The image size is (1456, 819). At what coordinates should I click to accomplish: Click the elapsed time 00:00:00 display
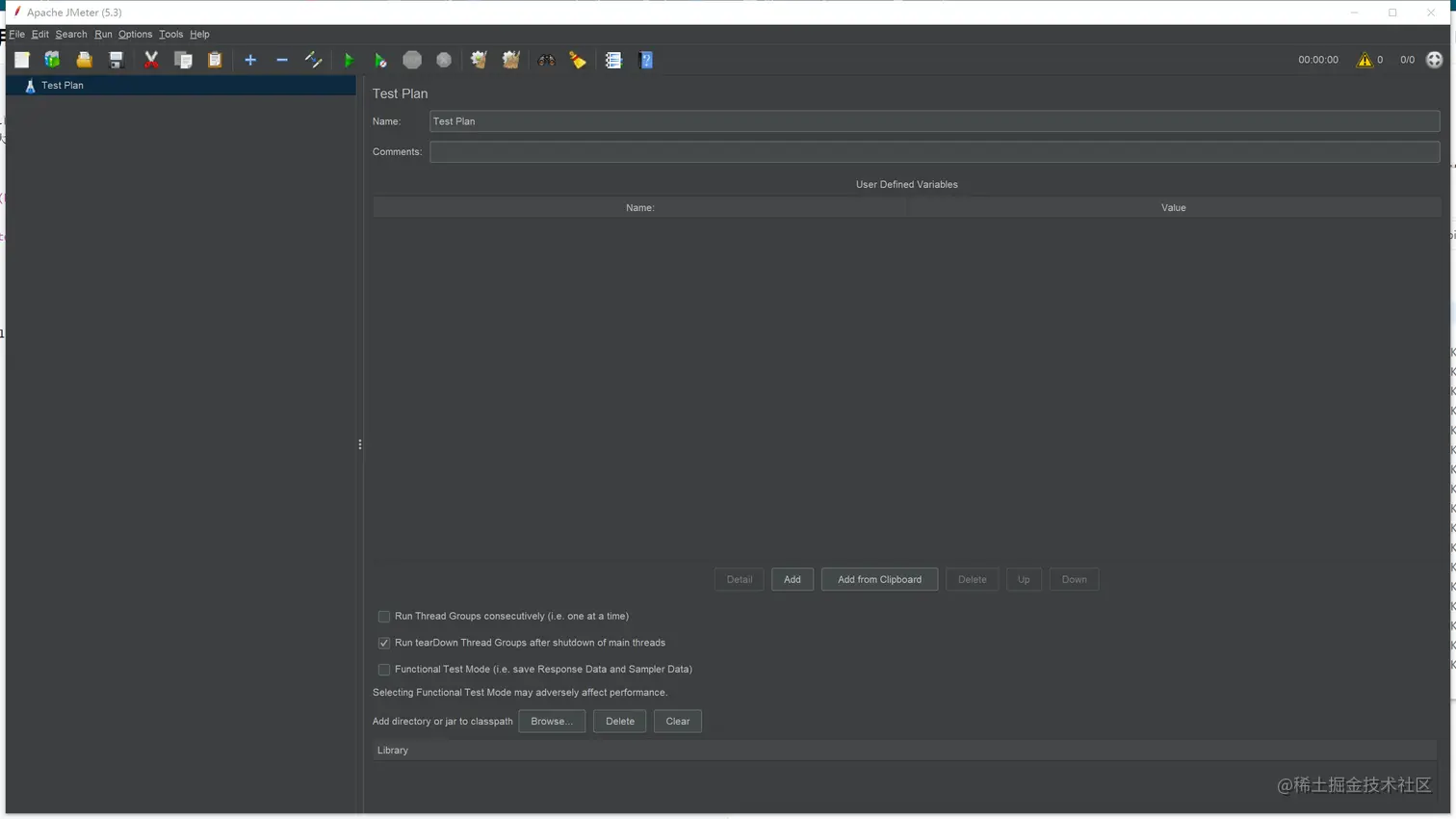(1318, 60)
